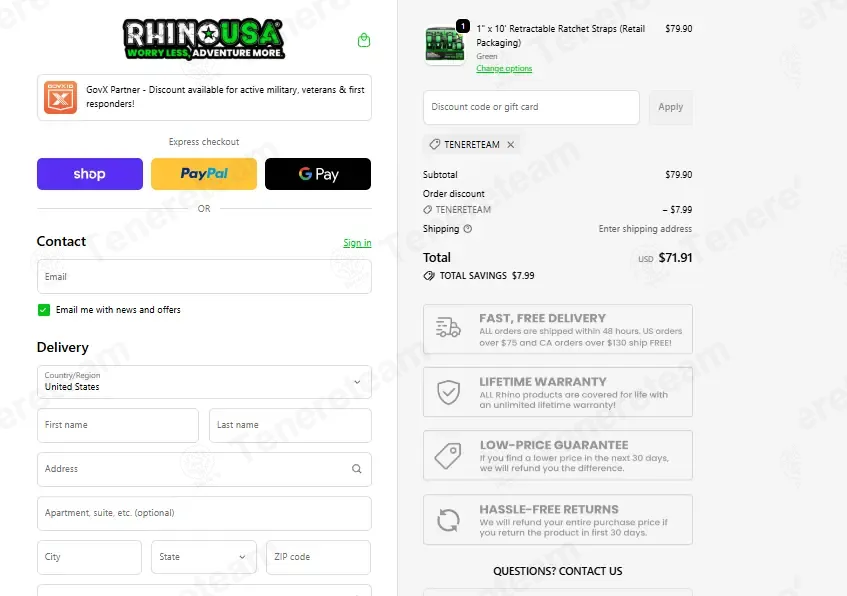The image size is (847, 596).
Task: Focus the Discount code or gift card field
Action: [531, 108]
